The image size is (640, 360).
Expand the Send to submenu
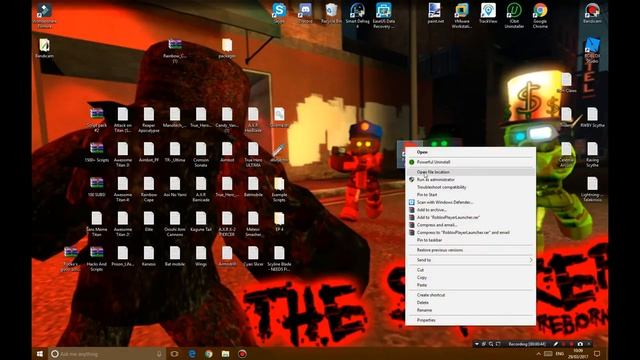point(470,260)
